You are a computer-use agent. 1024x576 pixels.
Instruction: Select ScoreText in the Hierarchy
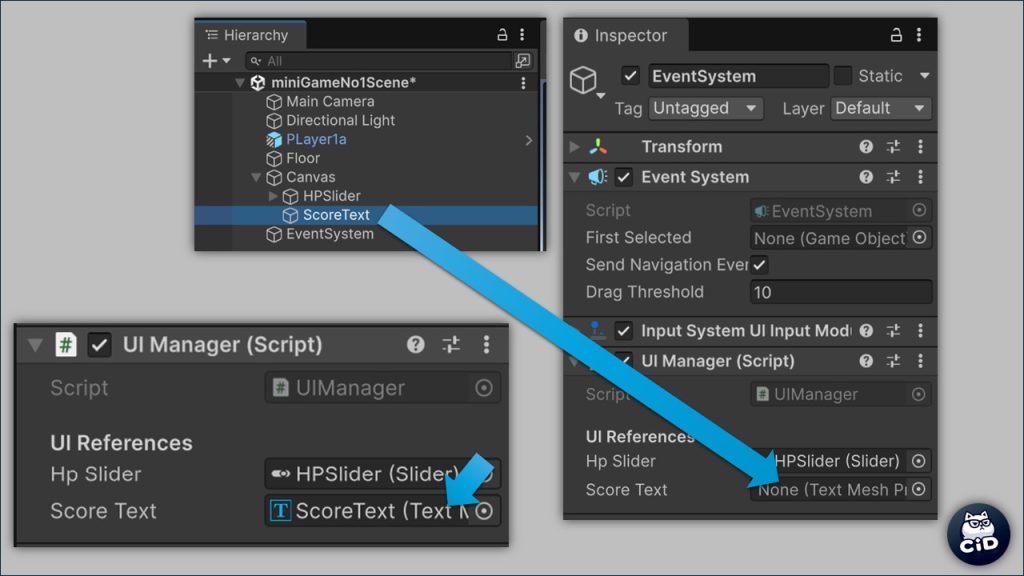[336, 215]
